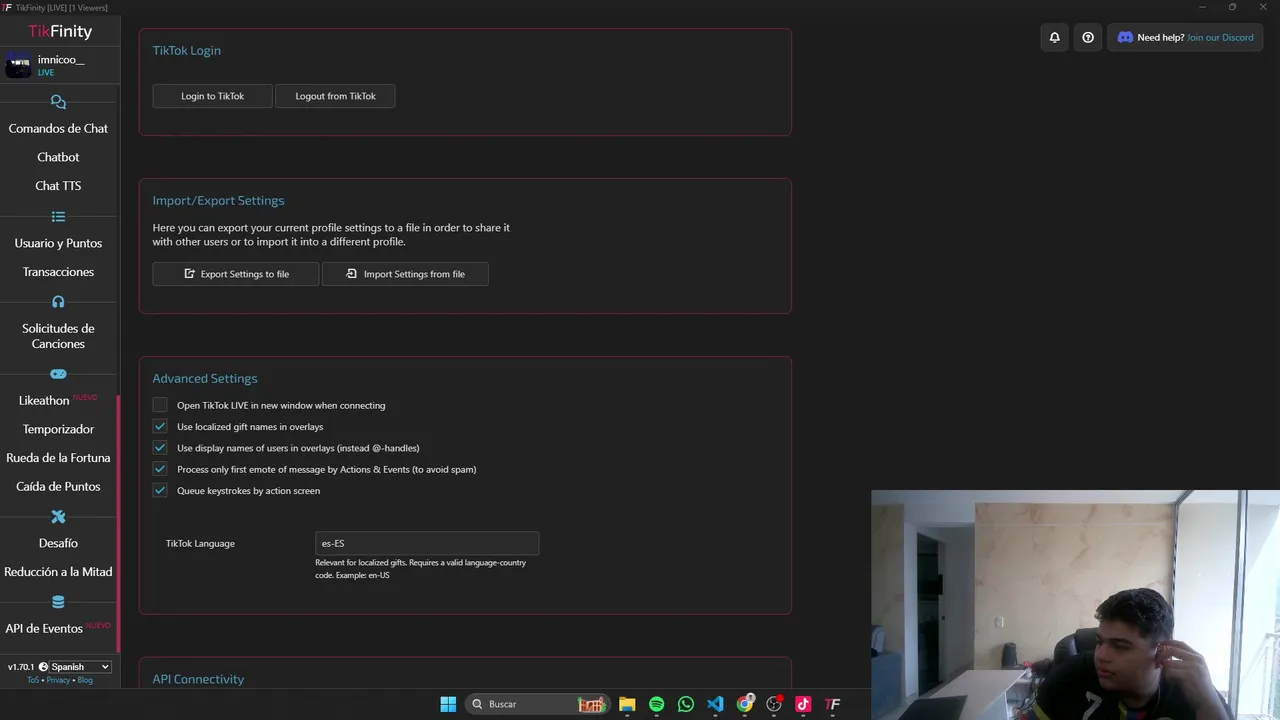
Task: Open the ToS link
Action: pos(33,680)
